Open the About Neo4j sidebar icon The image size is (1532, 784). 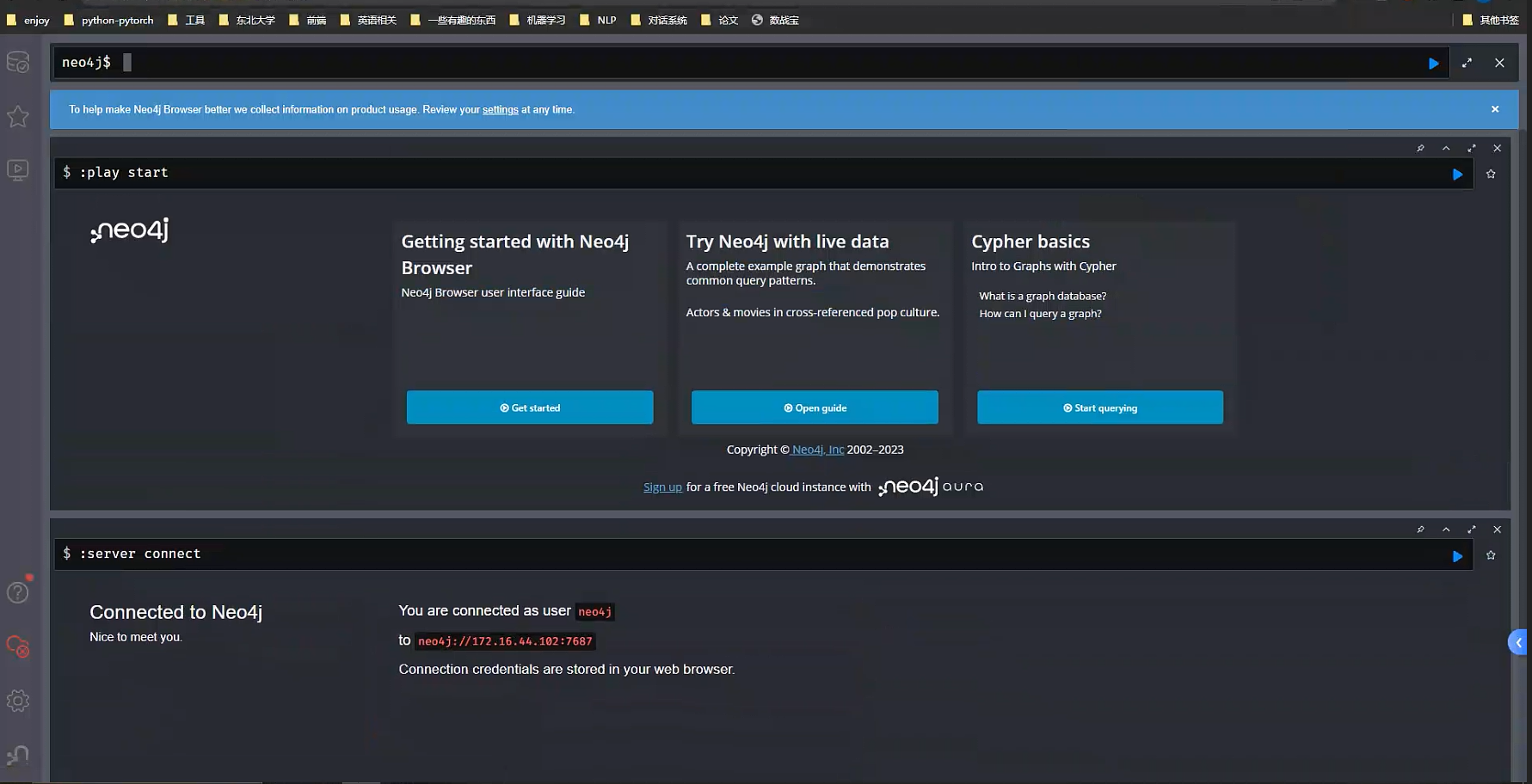click(x=18, y=755)
